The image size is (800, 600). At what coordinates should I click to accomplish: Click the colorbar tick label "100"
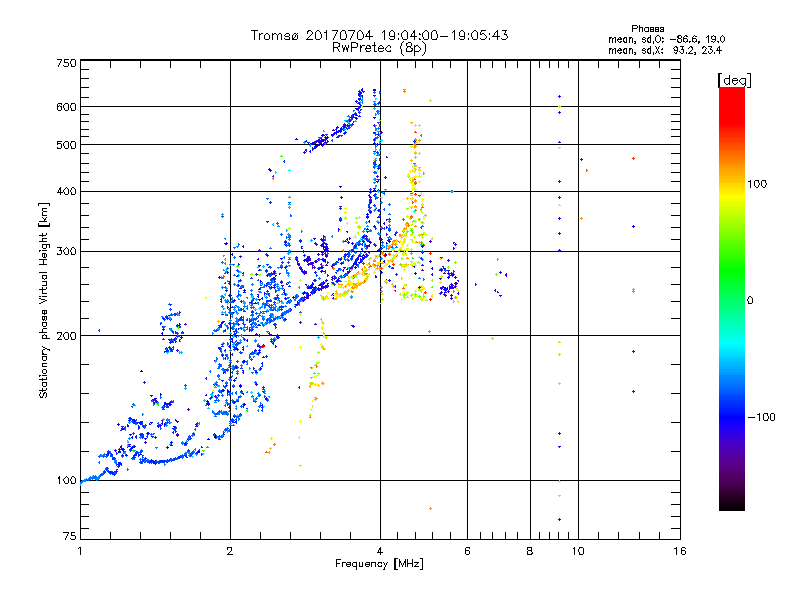click(757, 184)
